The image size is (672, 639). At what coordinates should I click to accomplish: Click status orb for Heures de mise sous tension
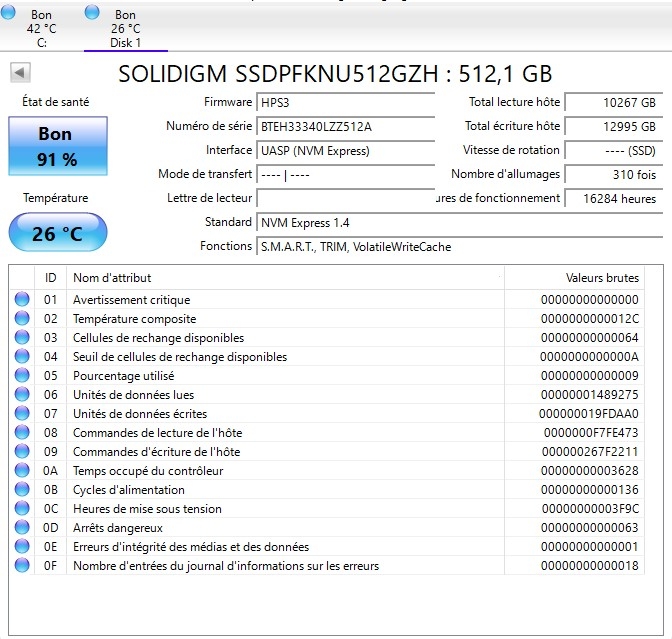[22, 508]
